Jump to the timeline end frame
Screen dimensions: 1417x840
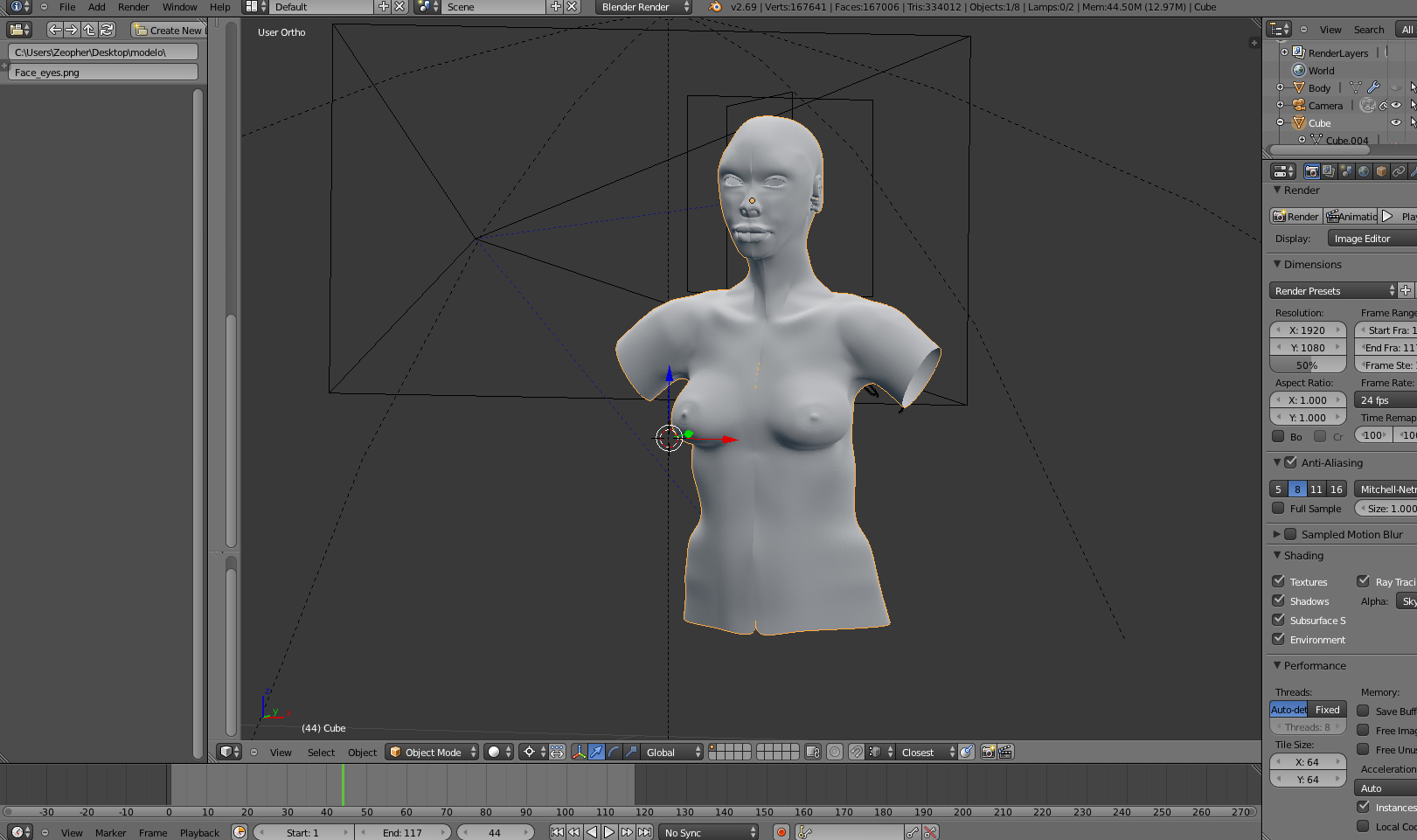[644, 832]
